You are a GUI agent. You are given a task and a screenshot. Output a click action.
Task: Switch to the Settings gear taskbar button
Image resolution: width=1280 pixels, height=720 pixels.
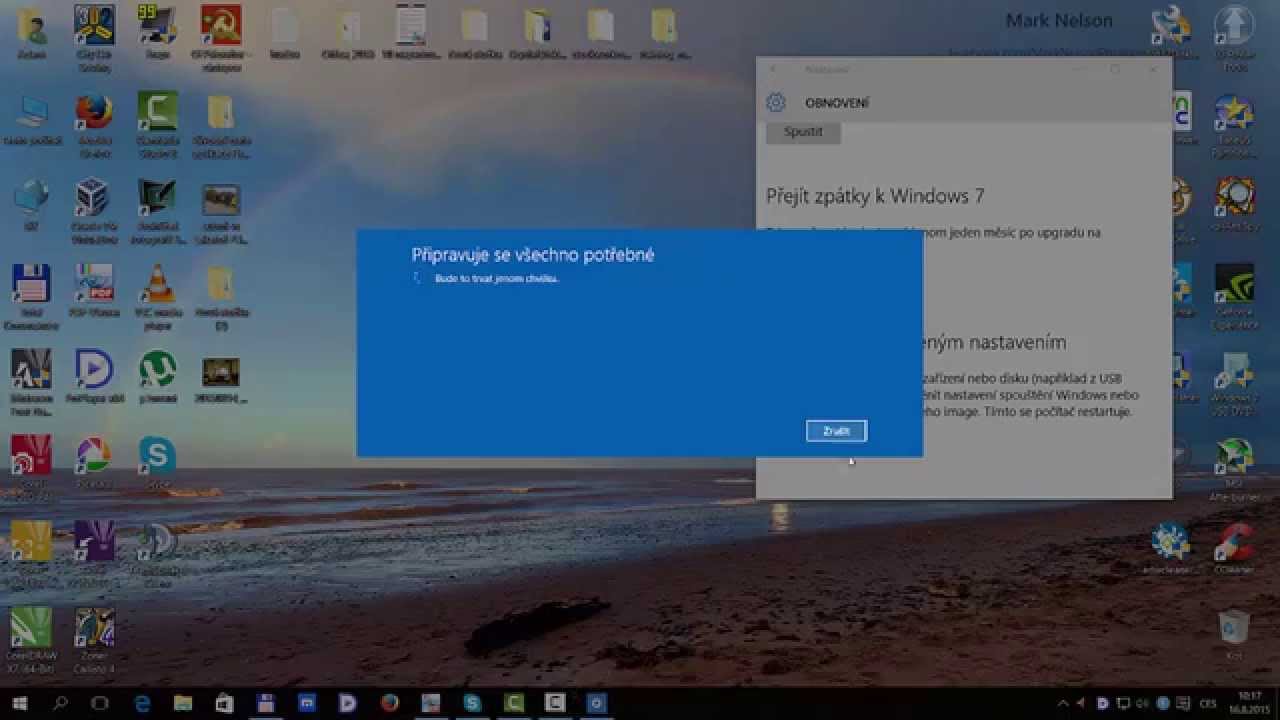[x=596, y=703]
